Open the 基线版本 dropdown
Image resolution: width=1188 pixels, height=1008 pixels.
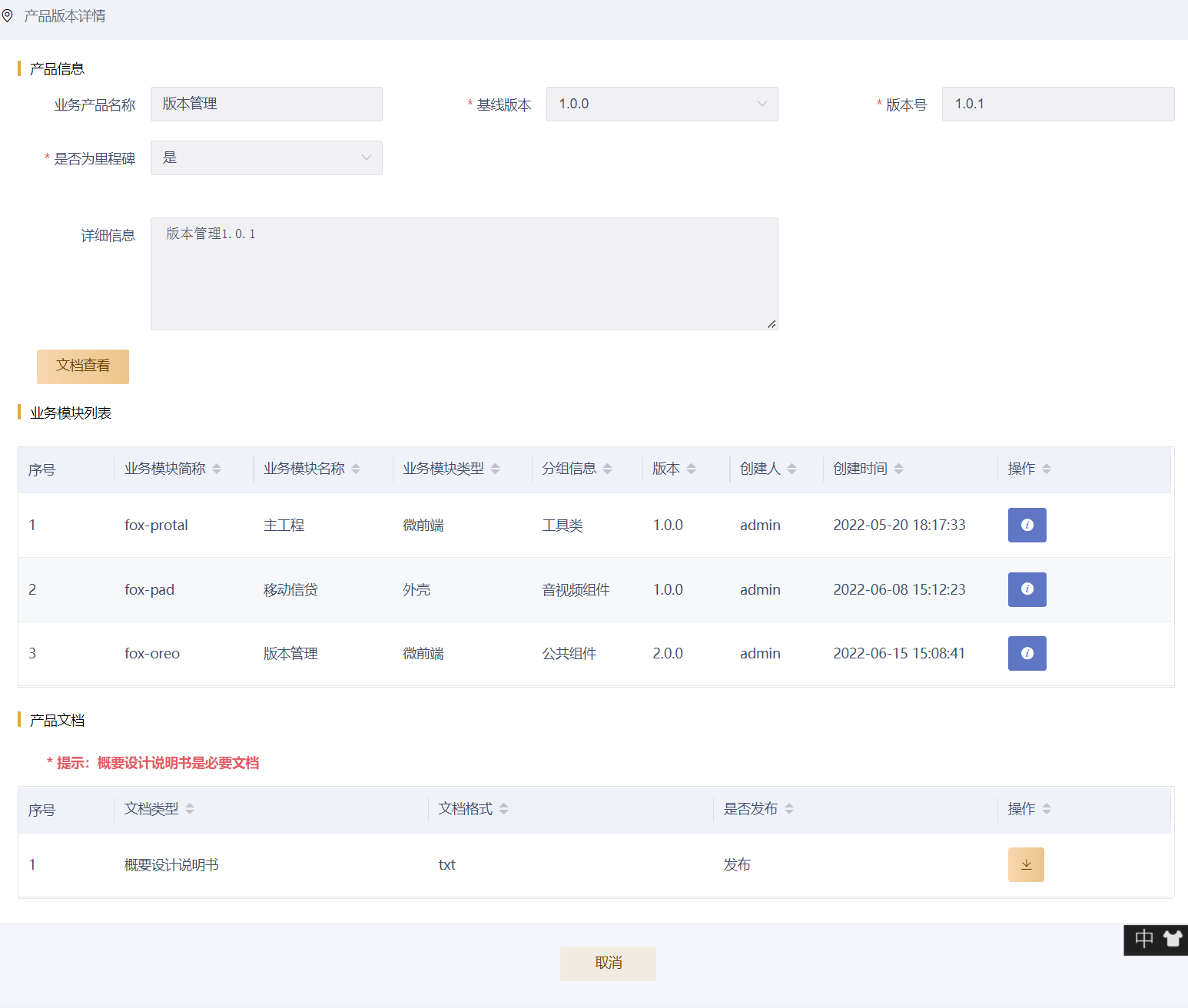coord(662,104)
